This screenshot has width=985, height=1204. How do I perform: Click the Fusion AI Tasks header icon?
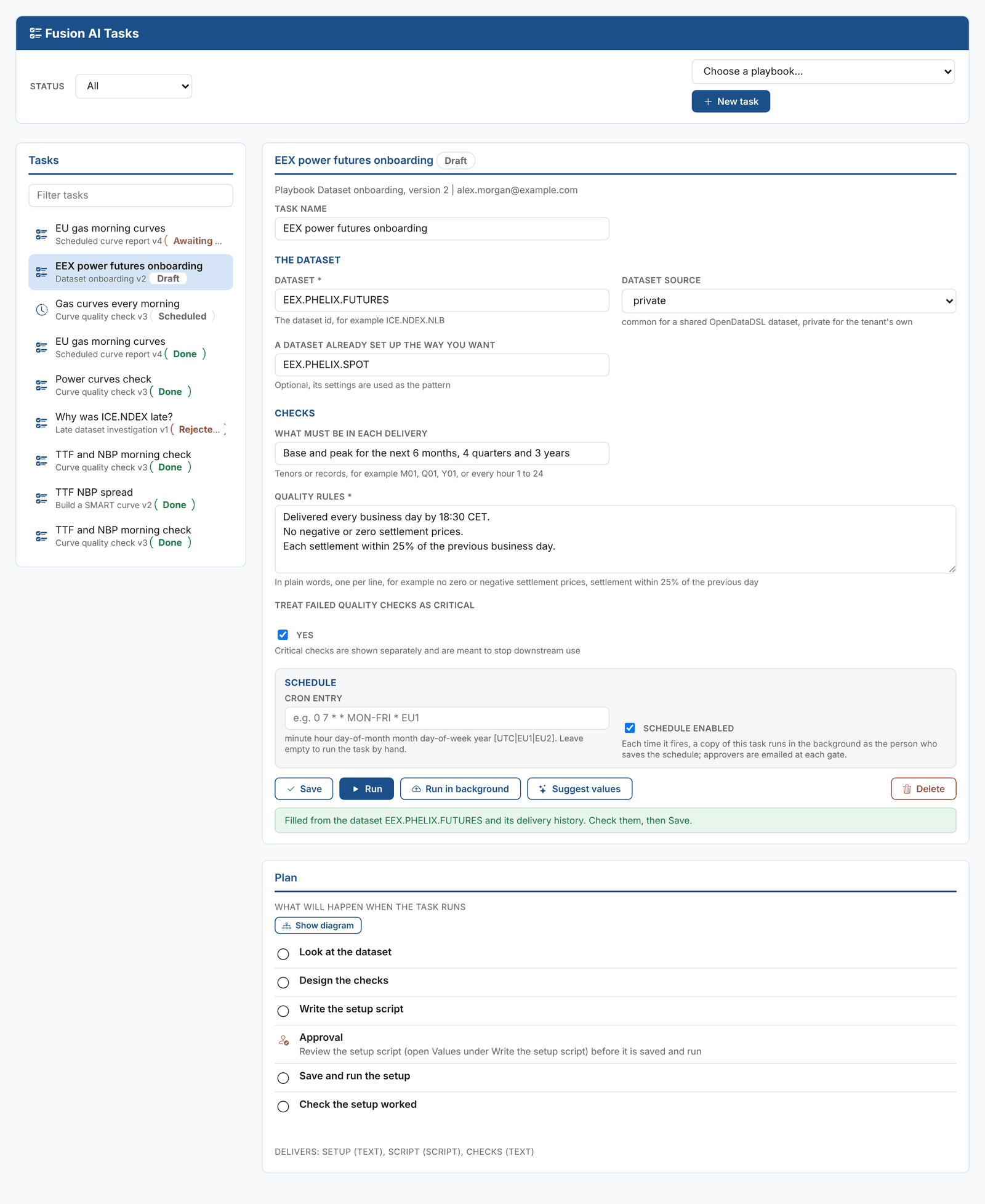tap(36, 33)
